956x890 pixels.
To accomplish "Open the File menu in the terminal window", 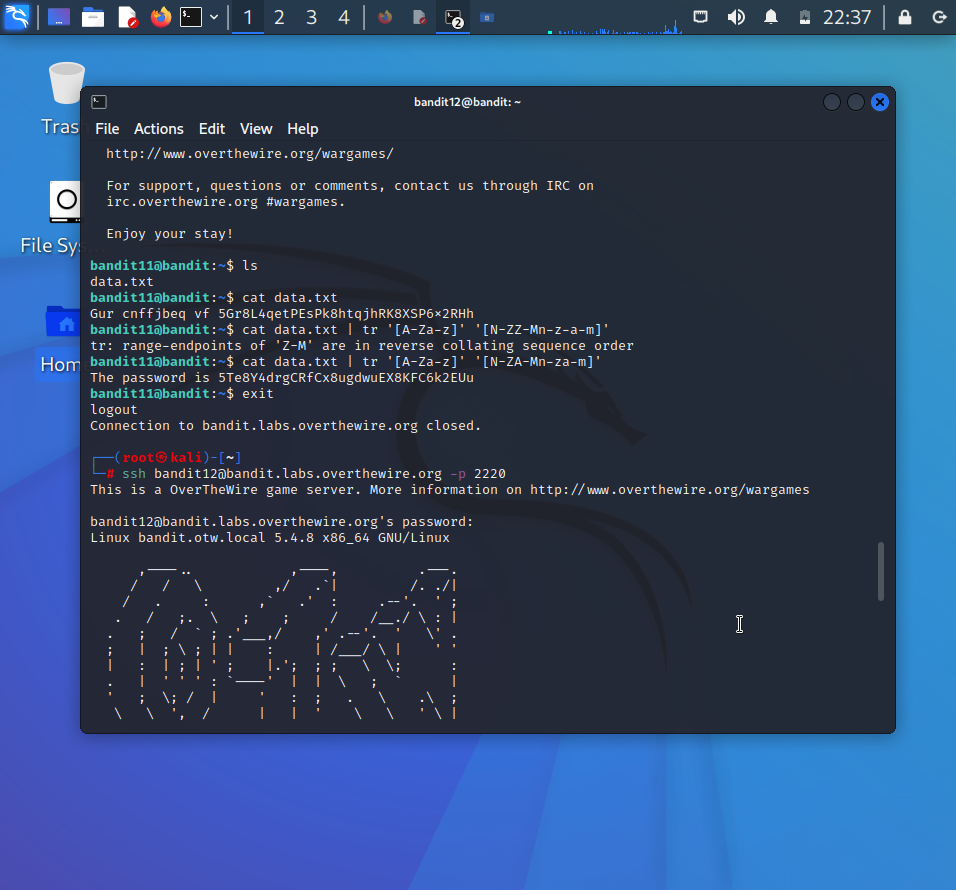I will 106,128.
